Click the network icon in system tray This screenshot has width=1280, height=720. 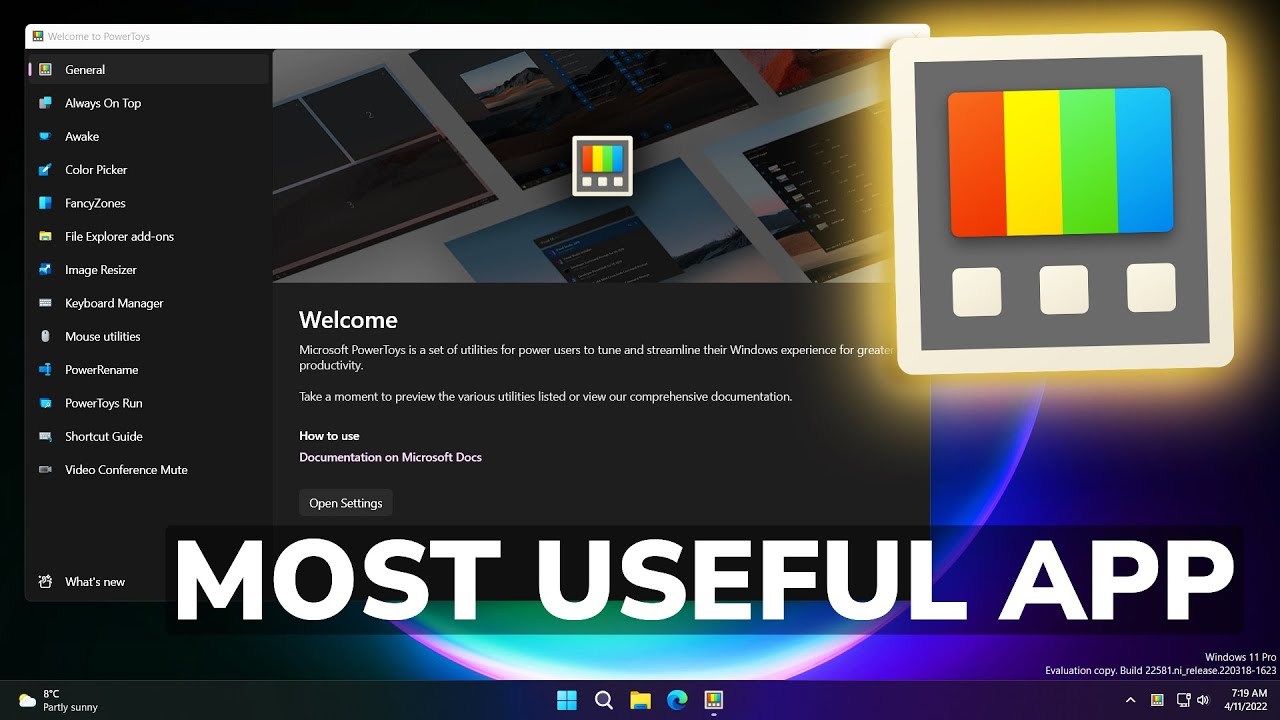click(x=1184, y=700)
